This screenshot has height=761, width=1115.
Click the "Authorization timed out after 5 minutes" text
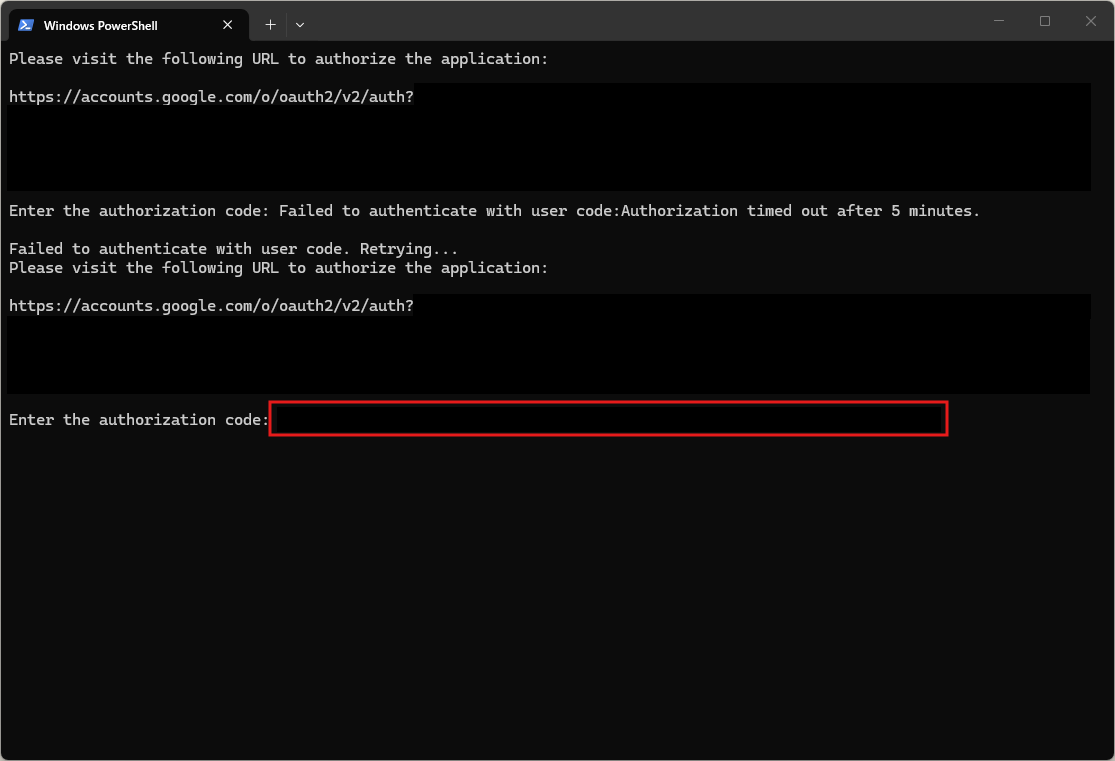coord(800,211)
